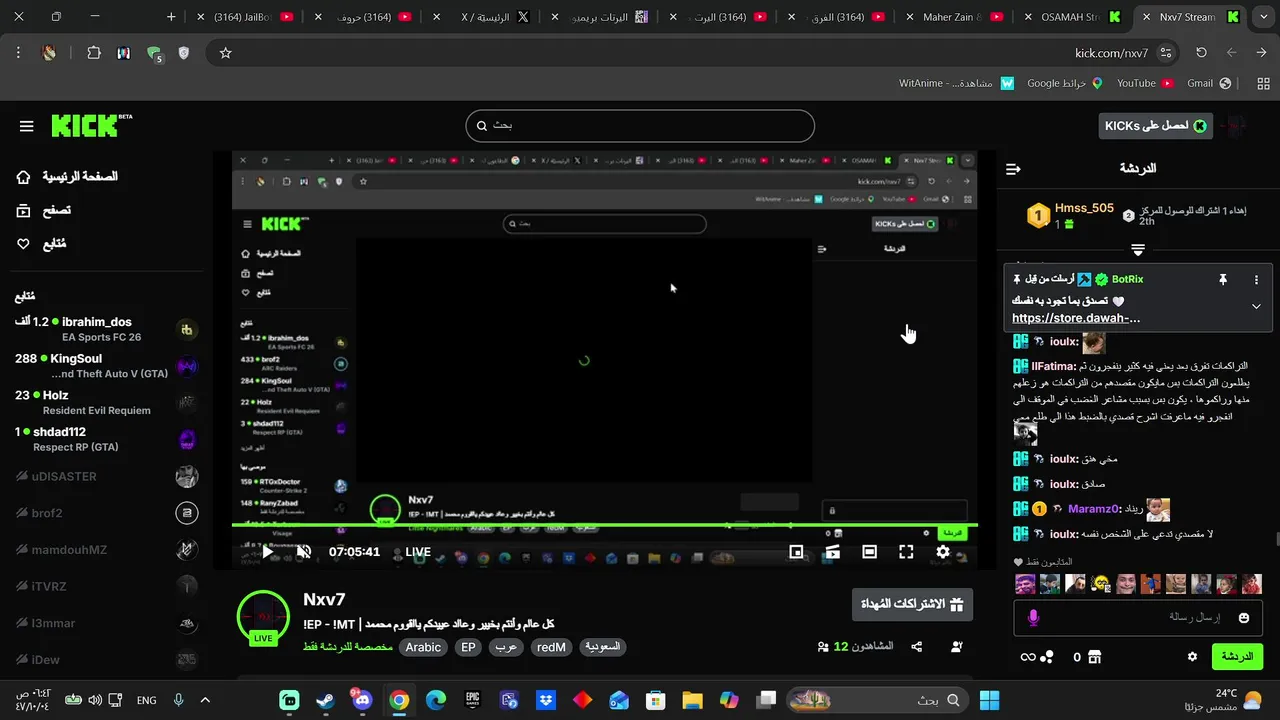The width and height of the screenshot is (1280, 720).
Task: Click the cast icon in the player controls
Action: [x=832, y=551]
